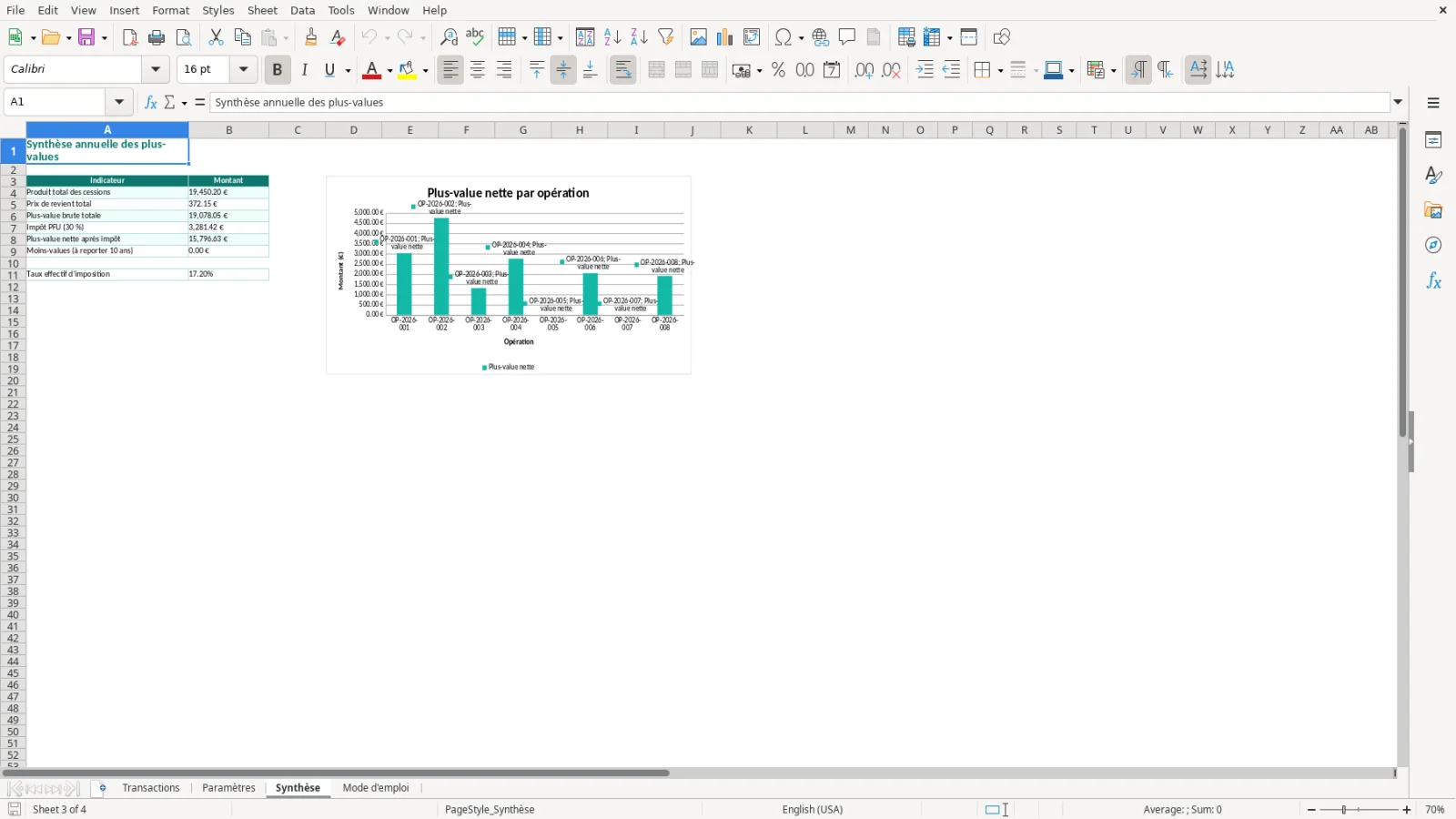
Task: Toggle Freeze Rows and Columns
Action: click(933, 37)
